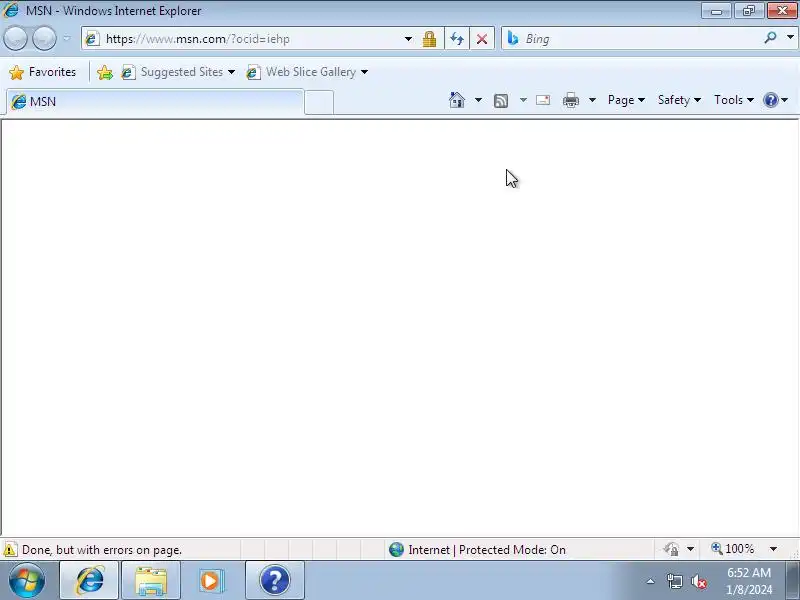Screen dimensions: 800x600
Task: View the security lock icon report
Action: pos(429,39)
